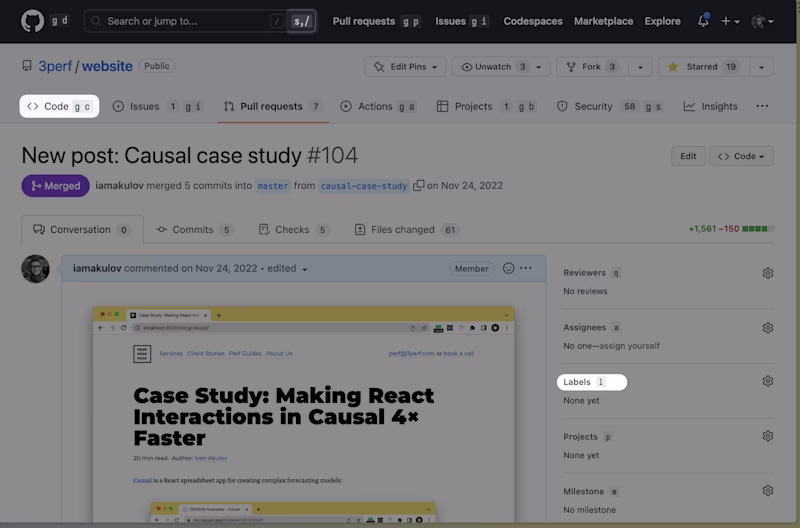Toggle the Starred button
Image resolution: width=800 pixels, height=528 pixels.
pos(704,67)
